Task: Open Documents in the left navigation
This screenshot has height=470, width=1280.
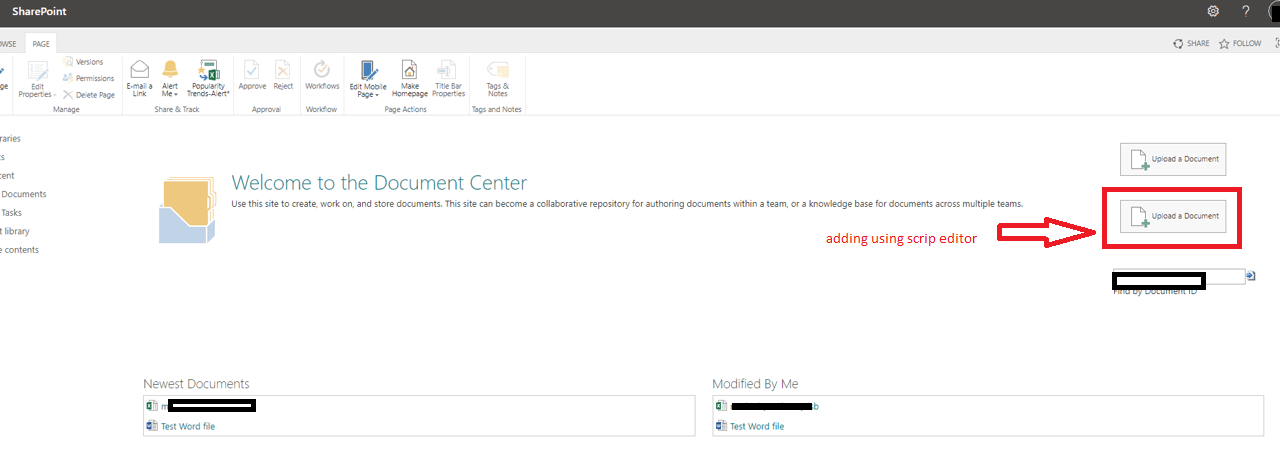Action: (23, 194)
